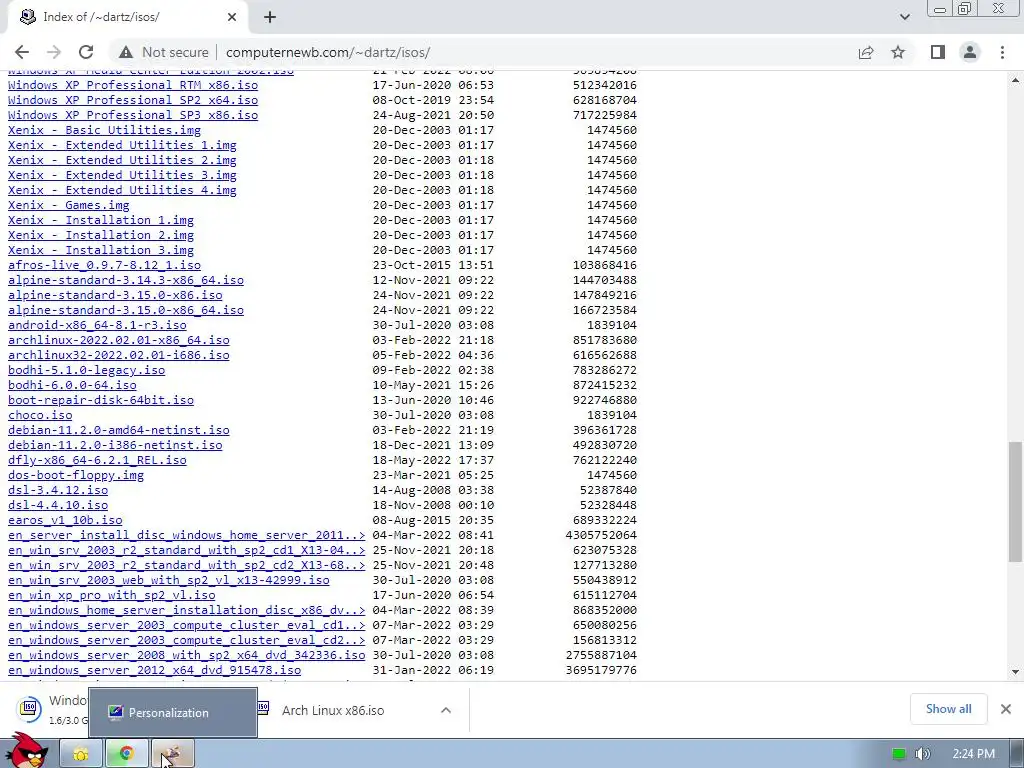Open Xenix - Extended Utilities 1.img
This screenshot has height=768, width=1024.
122,145
